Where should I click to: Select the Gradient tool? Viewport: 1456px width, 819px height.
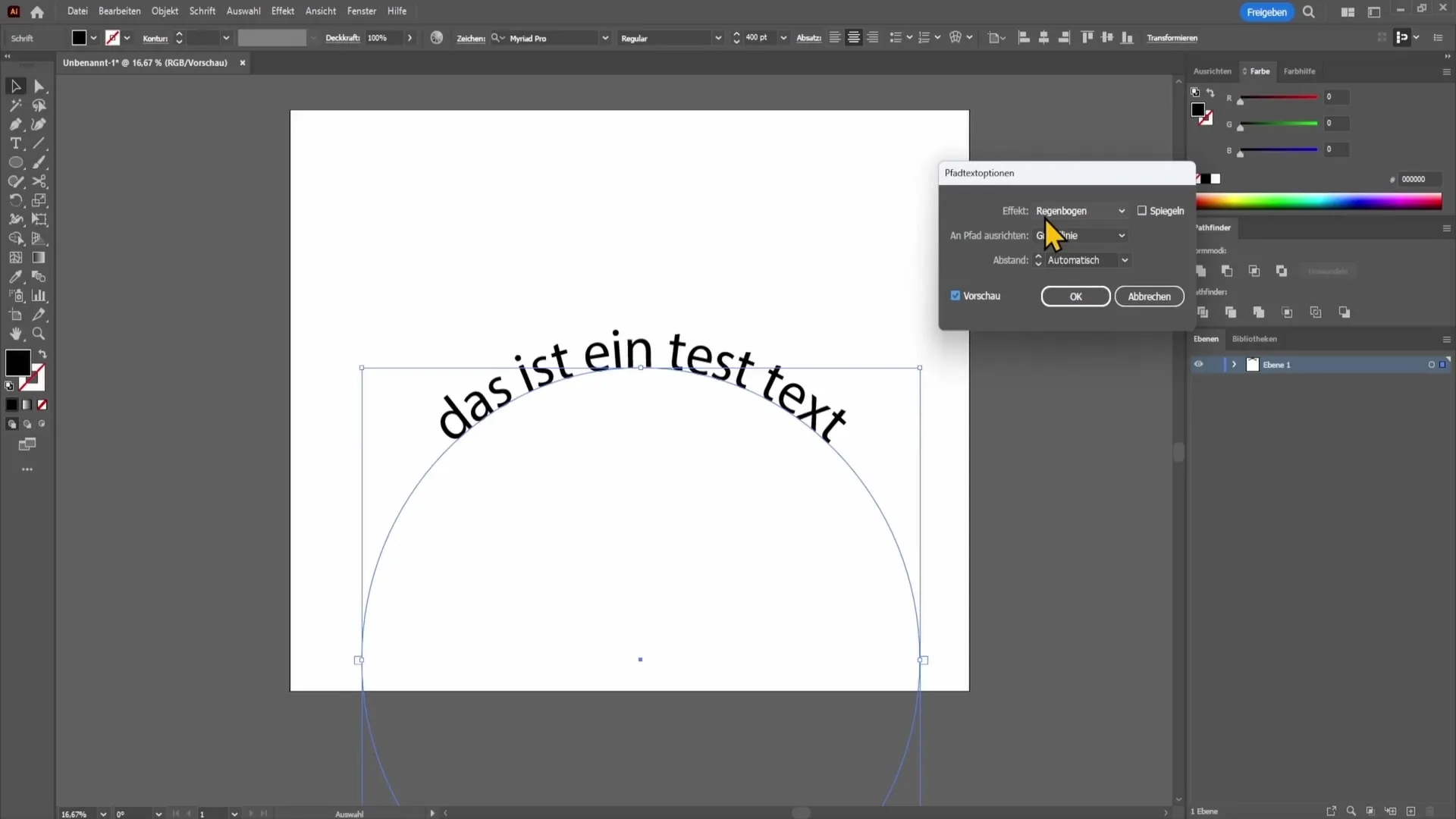[x=39, y=258]
